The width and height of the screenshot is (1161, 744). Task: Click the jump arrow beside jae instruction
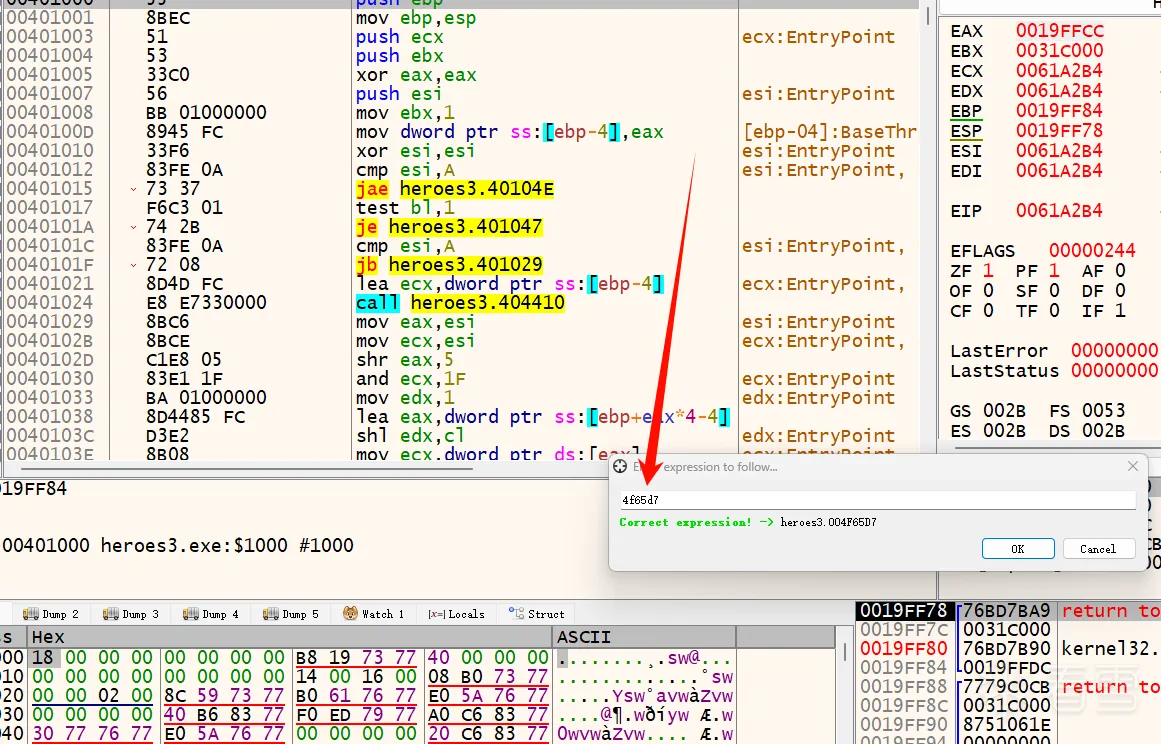[134, 189]
